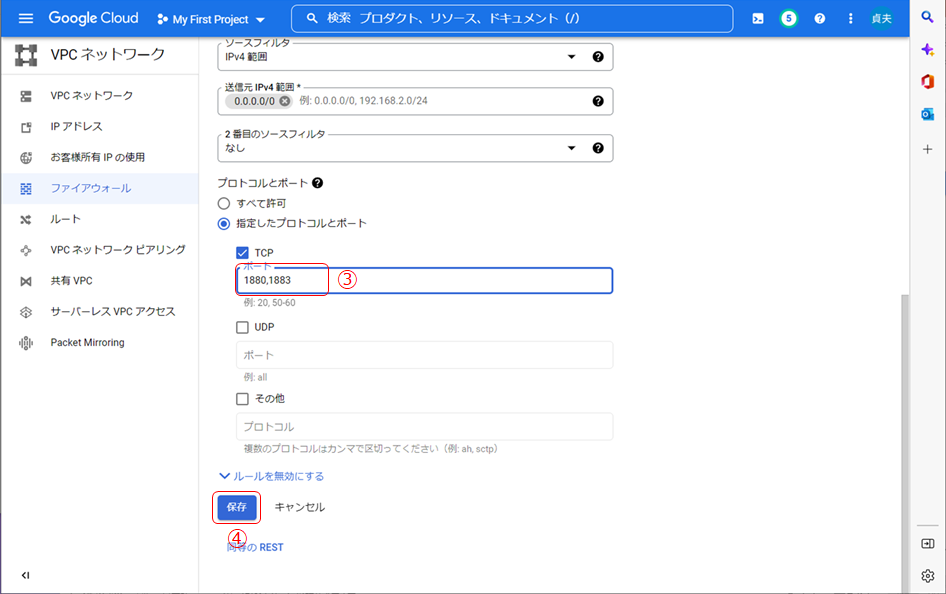Activate Cloud Shell terminal icon
This screenshot has width=946, height=594.
click(758, 19)
